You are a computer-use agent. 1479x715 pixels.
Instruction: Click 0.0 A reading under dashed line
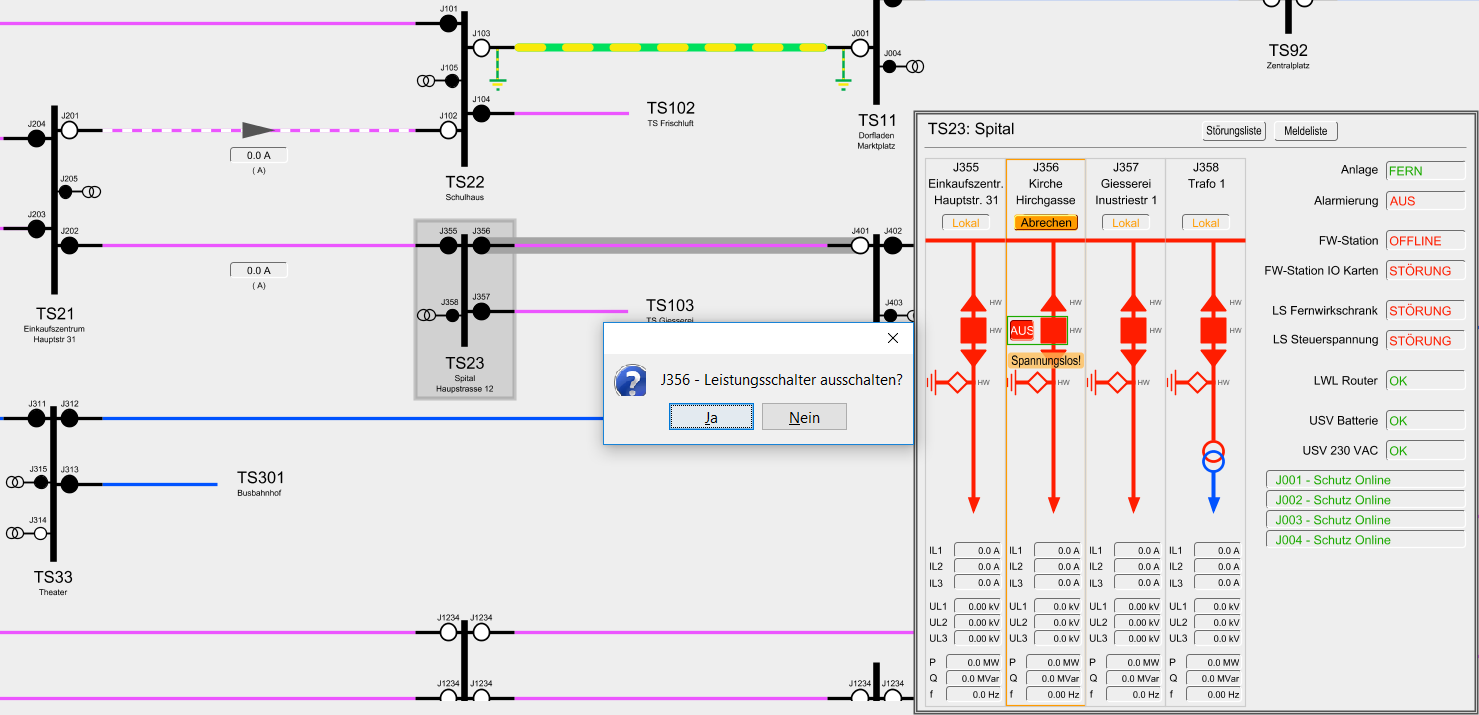pos(258,155)
